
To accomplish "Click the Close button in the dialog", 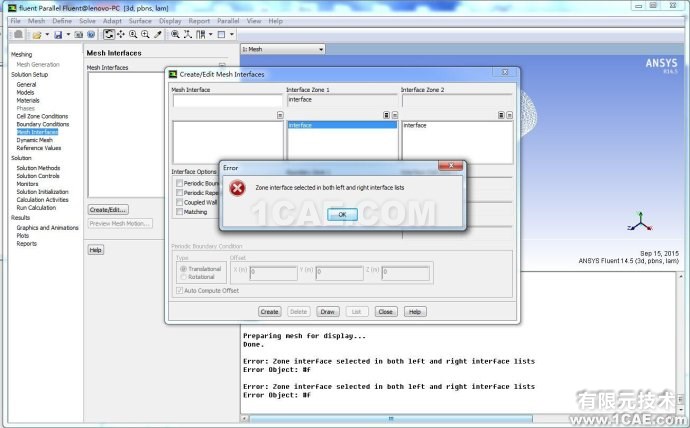I will pyautogui.click(x=385, y=311).
